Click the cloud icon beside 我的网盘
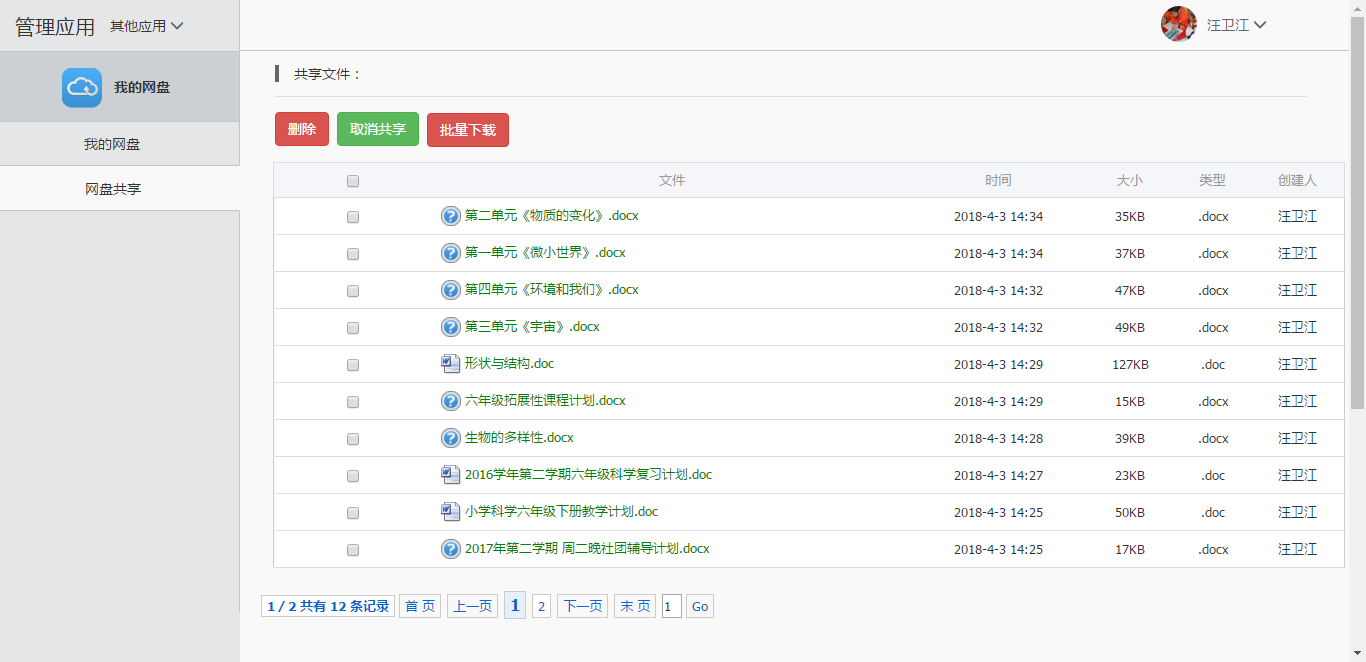 (81, 88)
